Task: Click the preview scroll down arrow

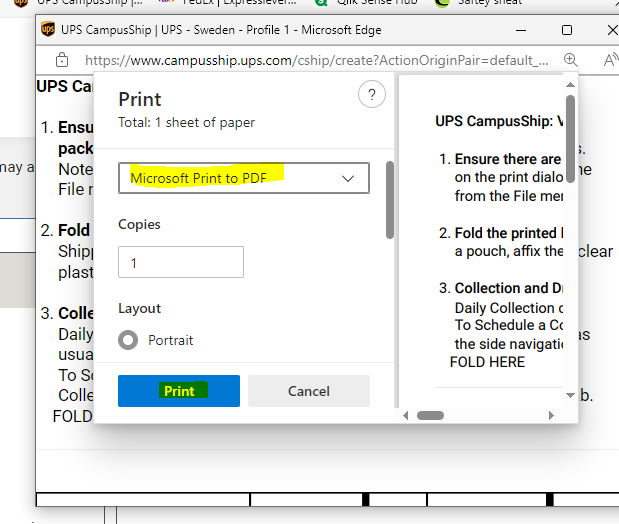Action: 570,395
